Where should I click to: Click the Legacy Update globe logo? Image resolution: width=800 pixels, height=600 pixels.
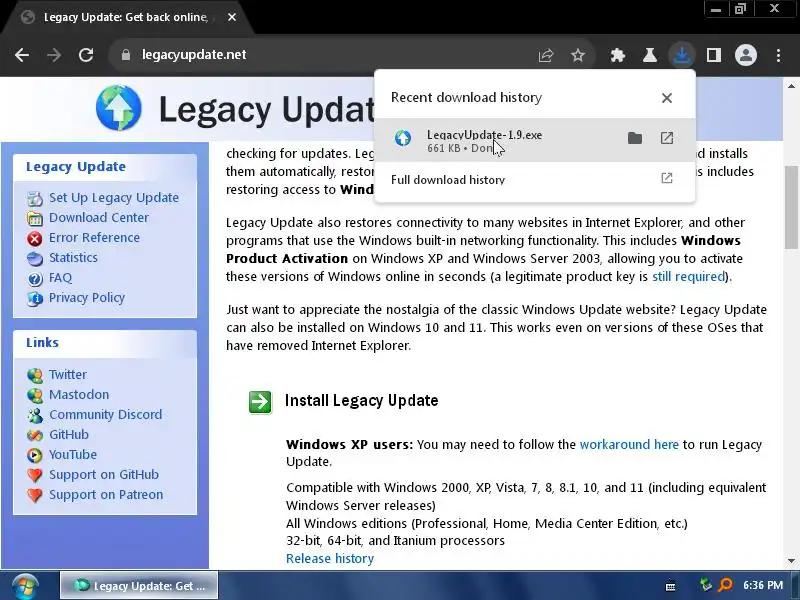pos(119,108)
